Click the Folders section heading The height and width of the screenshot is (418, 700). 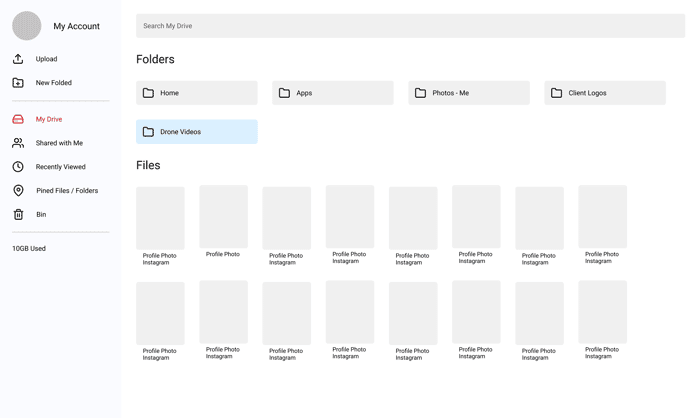155,59
